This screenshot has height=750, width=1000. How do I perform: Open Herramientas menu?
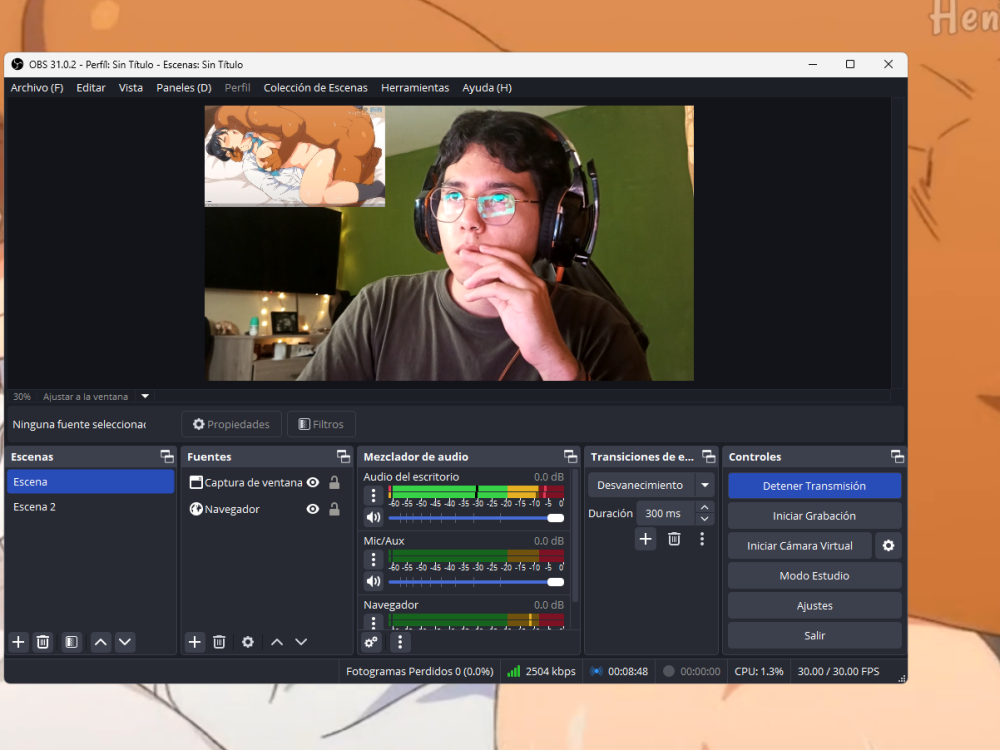[x=415, y=87]
